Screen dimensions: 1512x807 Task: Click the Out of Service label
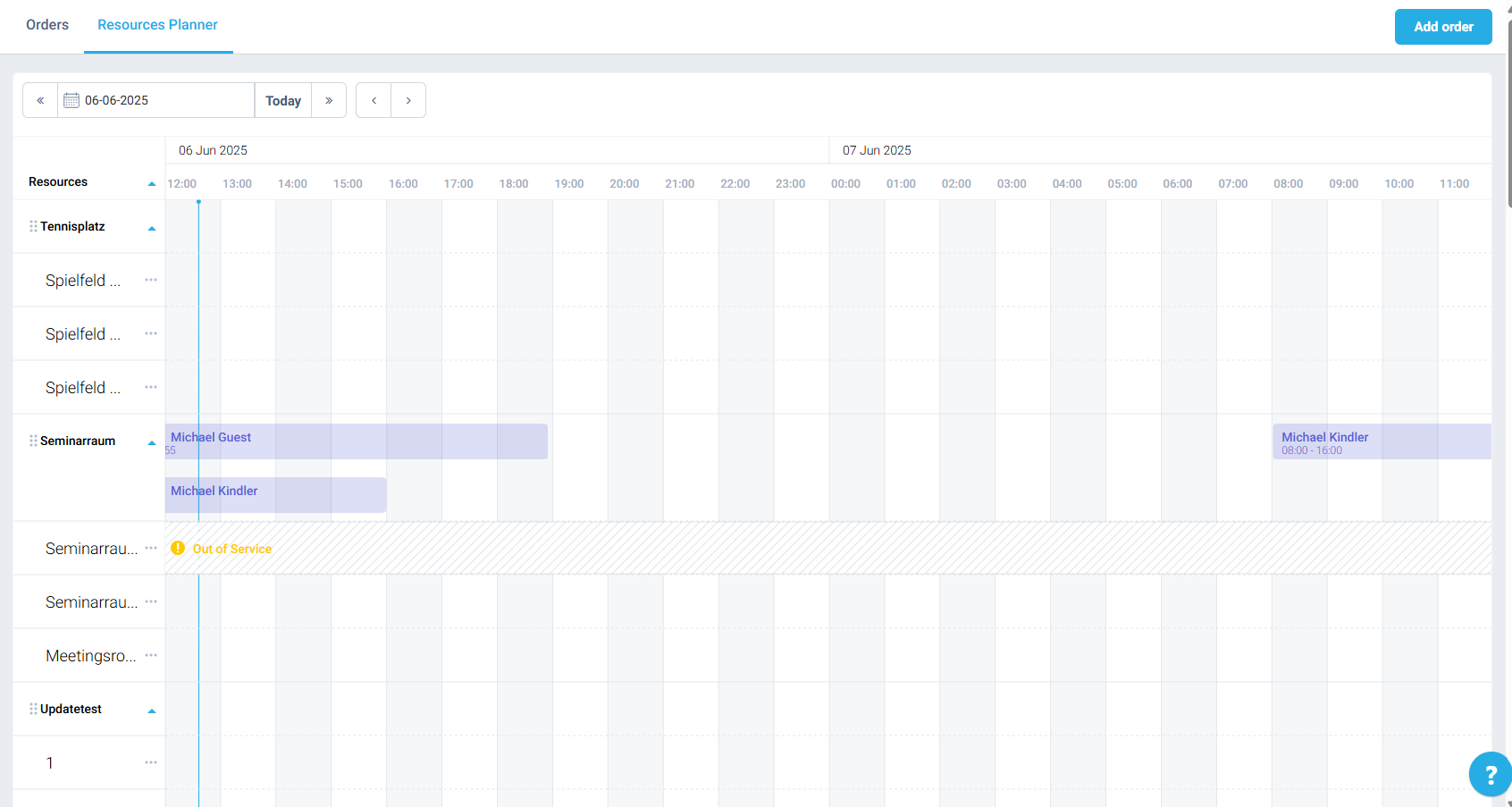pyautogui.click(x=232, y=549)
